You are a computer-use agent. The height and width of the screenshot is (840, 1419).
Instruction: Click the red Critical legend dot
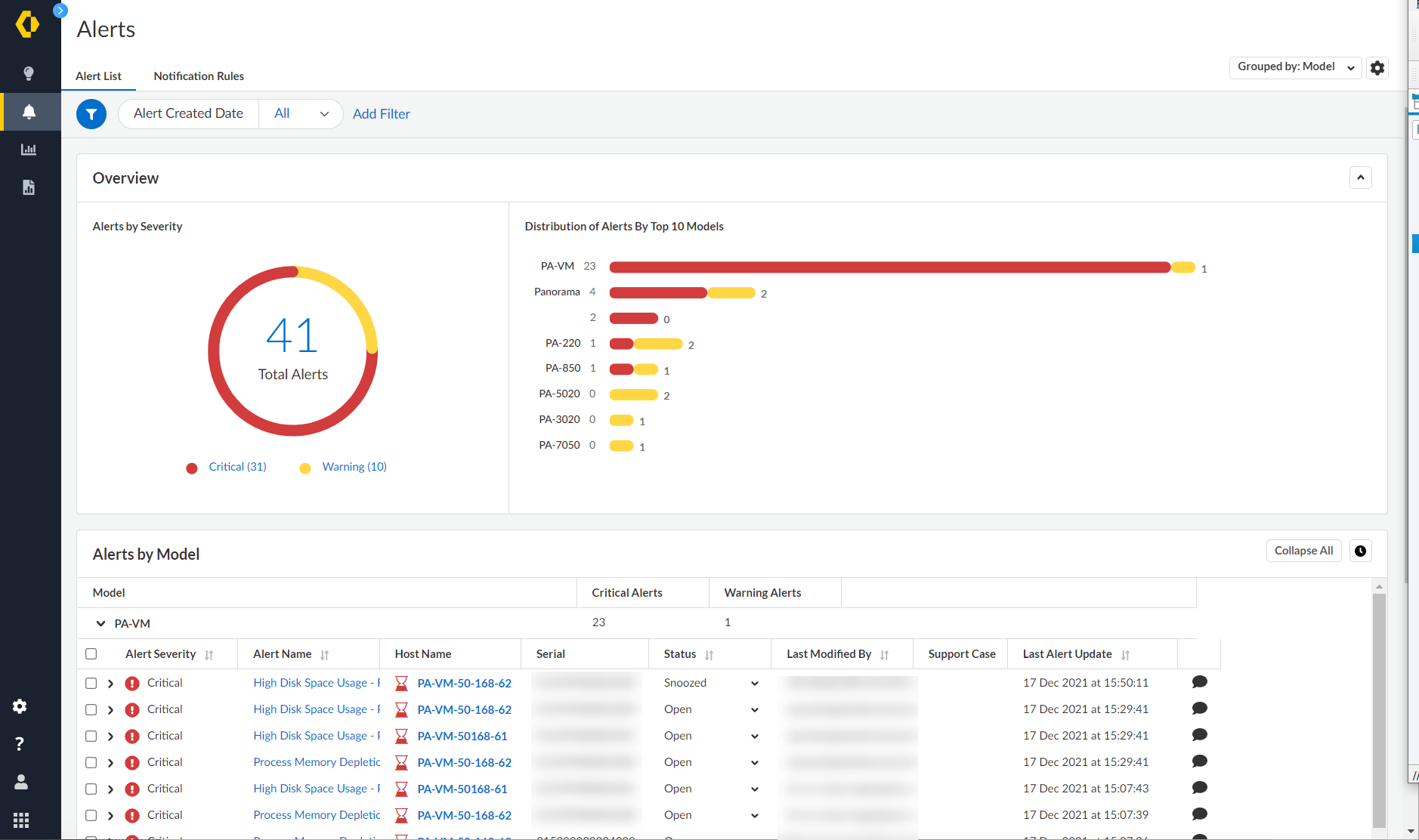(192, 468)
